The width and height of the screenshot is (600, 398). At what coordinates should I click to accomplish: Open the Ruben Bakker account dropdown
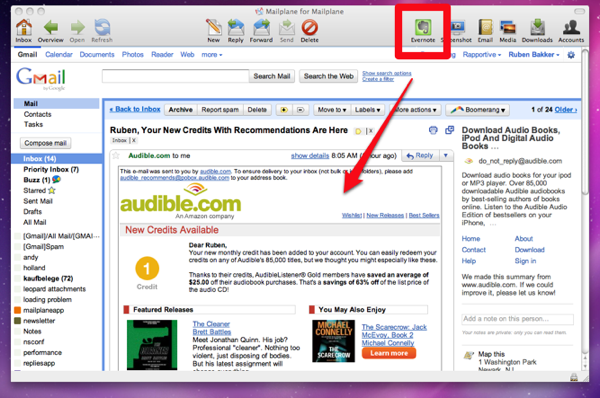tap(534, 55)
